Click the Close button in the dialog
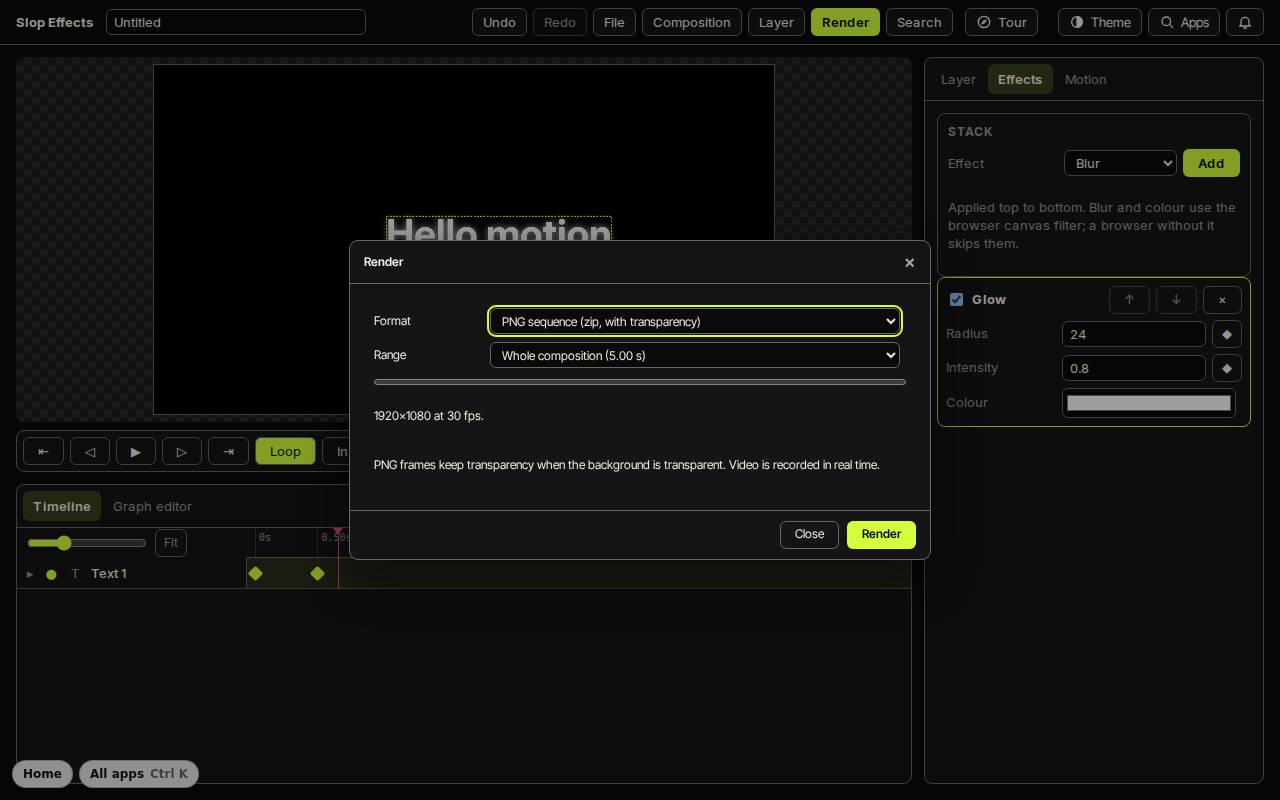Image resolution: width=1280 pixels, height=800 pixels. coord(809,534)
